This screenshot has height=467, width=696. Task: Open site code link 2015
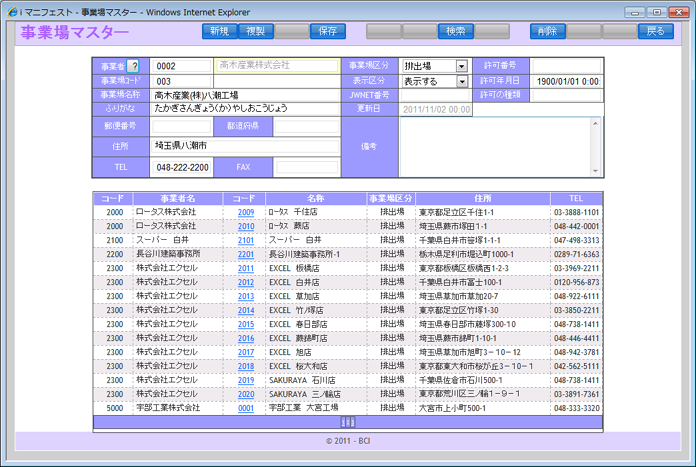tap(246, 324)
